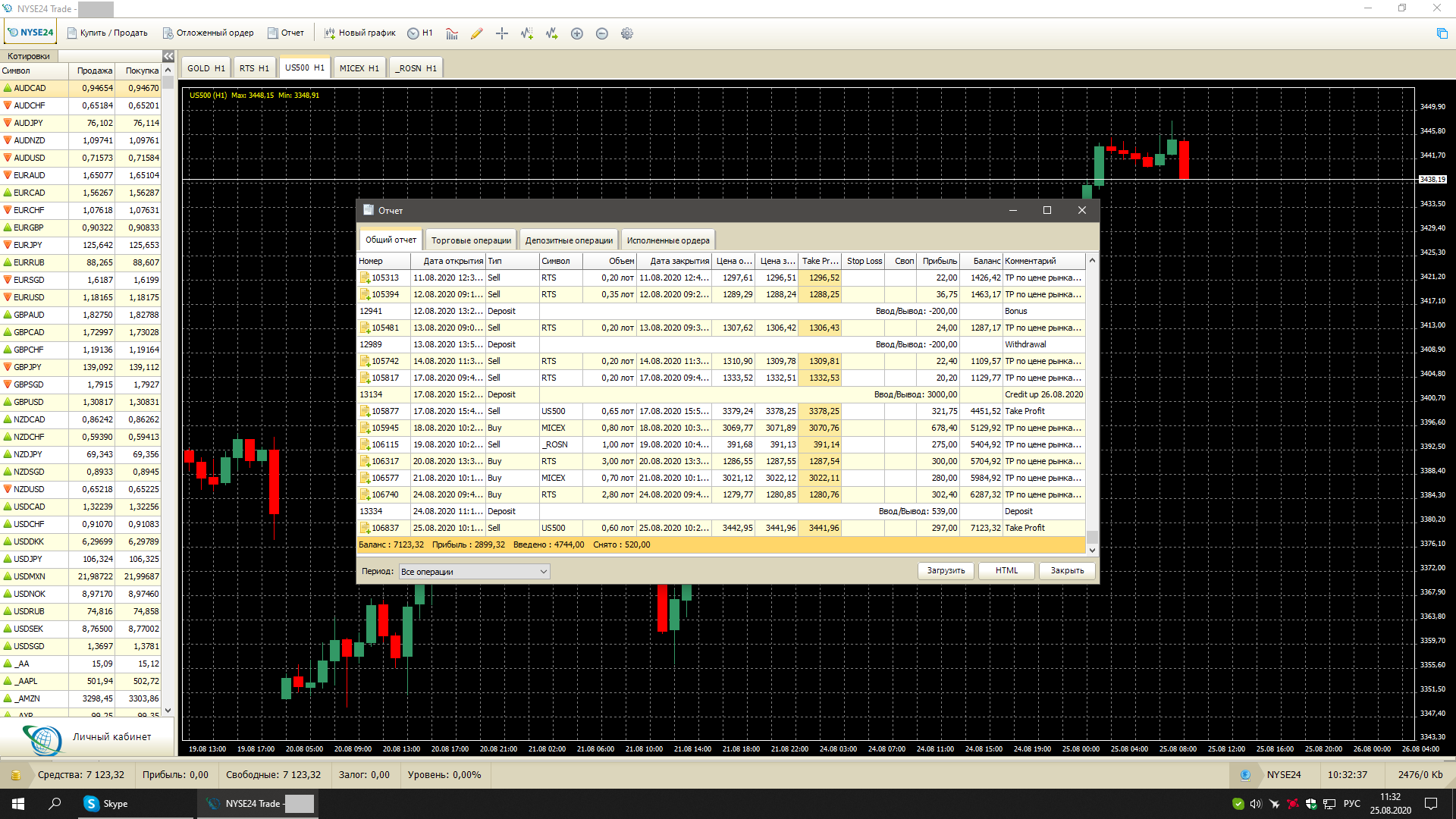Click the Личный кабинет globe icon
This screenshot has width=1456, height=819.
[42, 739]
